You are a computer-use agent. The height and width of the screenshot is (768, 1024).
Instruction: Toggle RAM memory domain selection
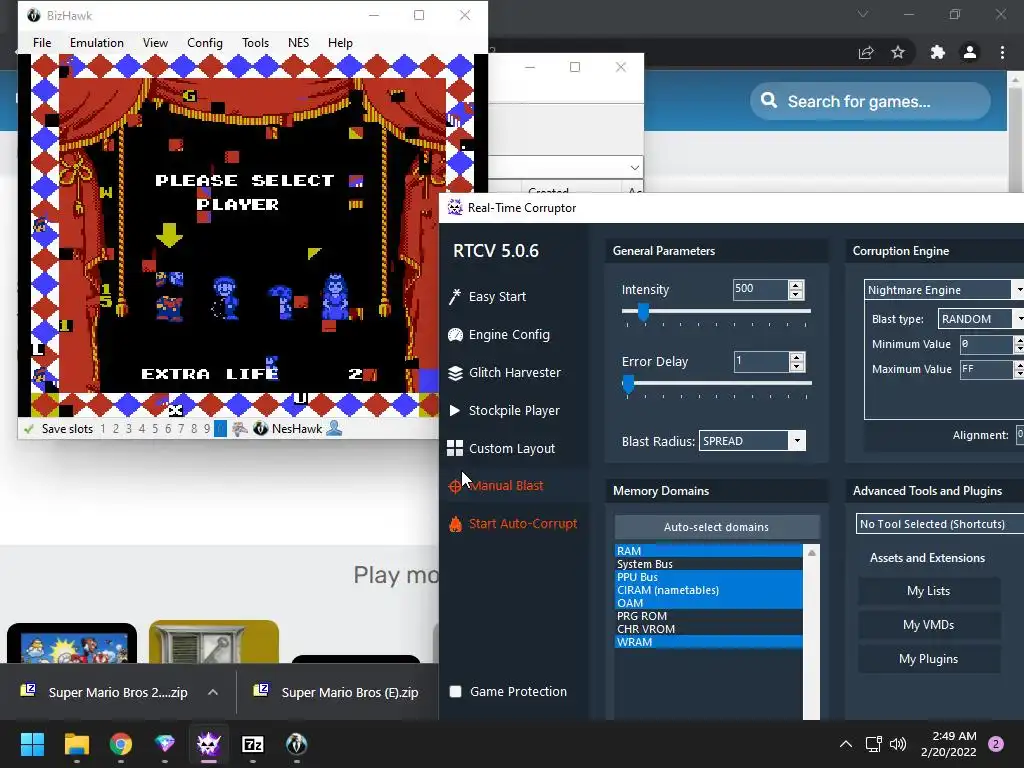point(709,551)
